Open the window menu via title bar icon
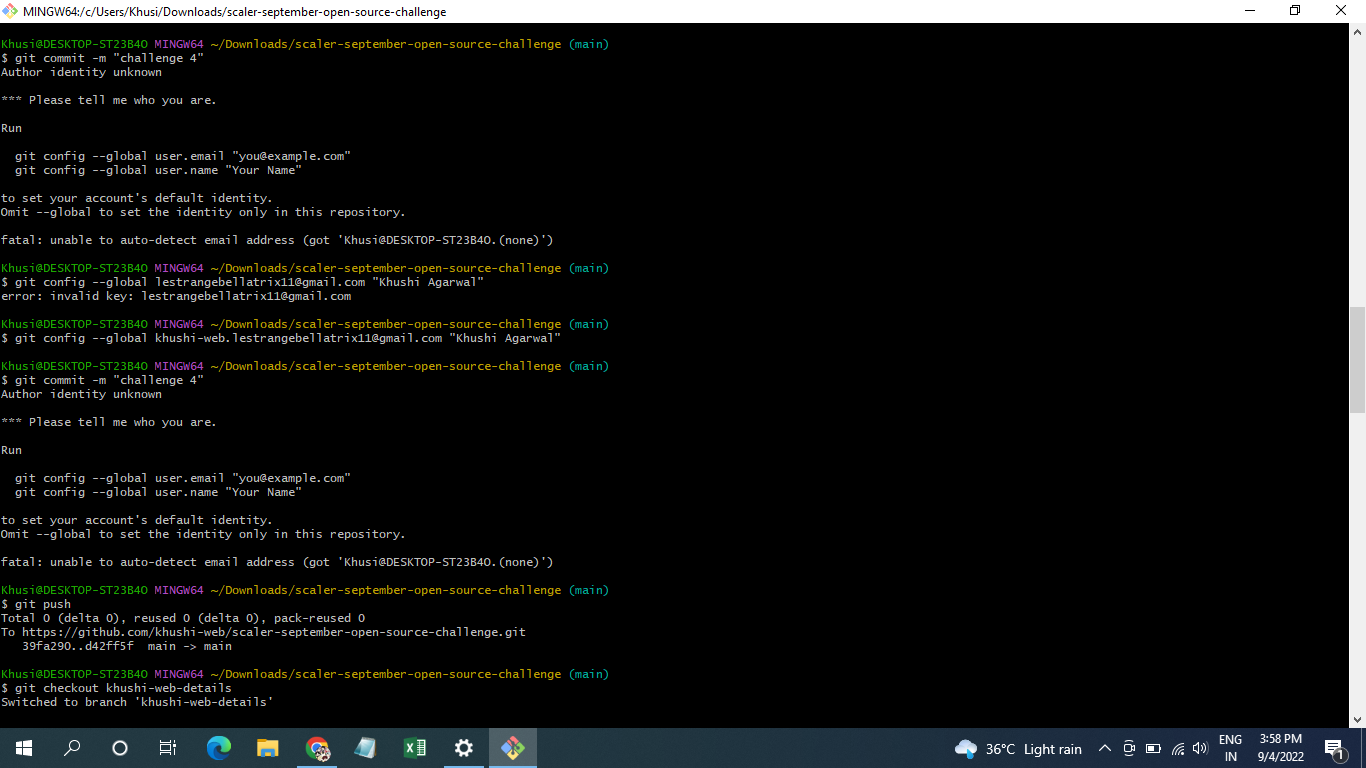The height and width of the screenshot is (768, 1366). (11, 11)
